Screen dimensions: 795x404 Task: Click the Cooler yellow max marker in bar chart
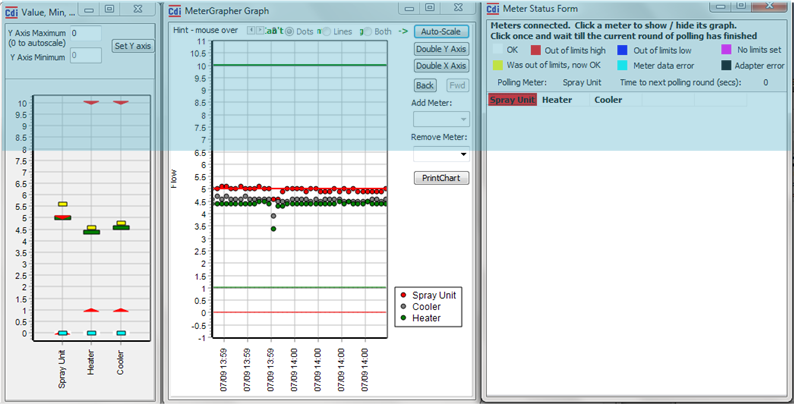coord(121,223)
